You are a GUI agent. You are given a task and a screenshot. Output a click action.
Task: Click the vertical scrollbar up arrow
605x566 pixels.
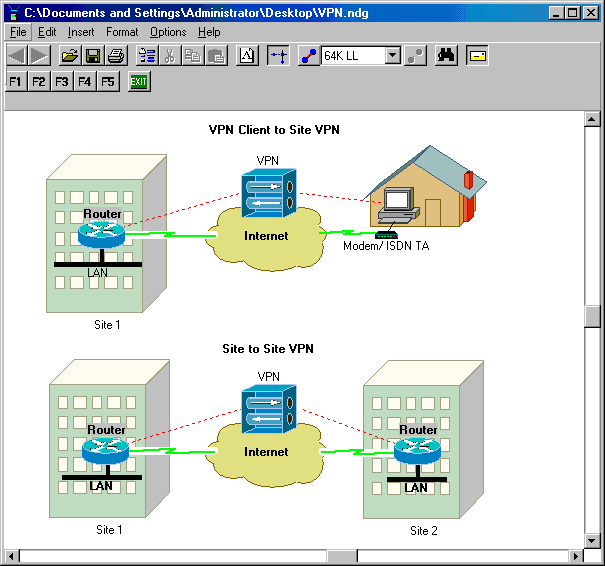click(x=592, y=119)
